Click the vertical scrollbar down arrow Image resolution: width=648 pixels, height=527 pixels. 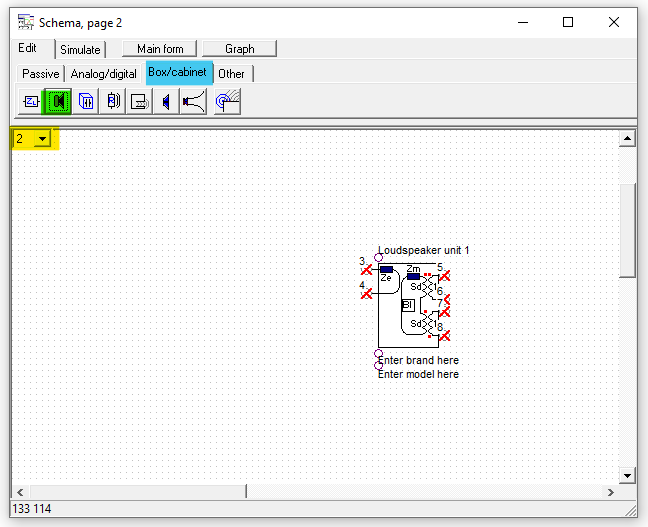(628, 475)
